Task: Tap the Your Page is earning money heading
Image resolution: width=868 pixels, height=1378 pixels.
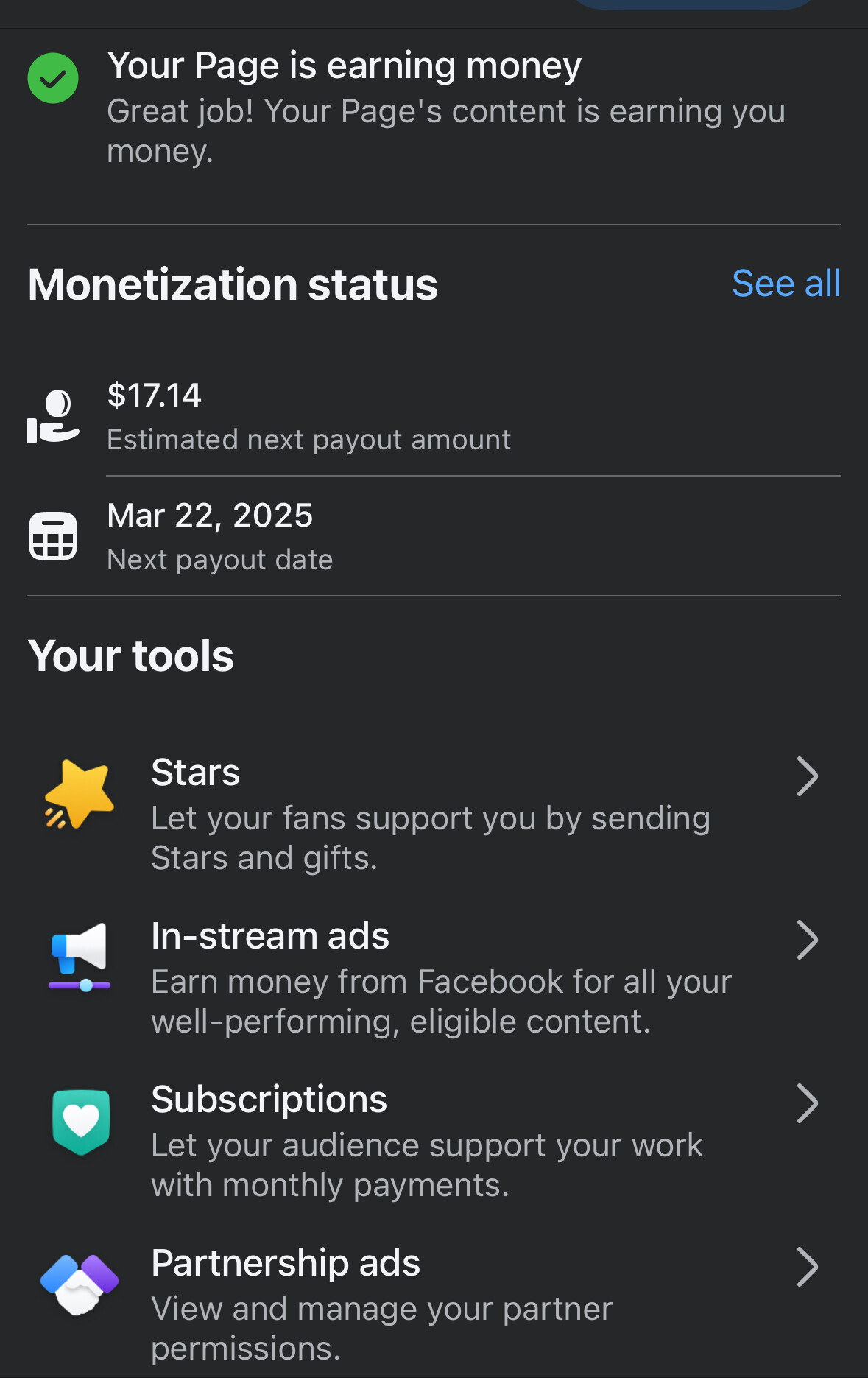Action: pyautogui.click(x=345, y=66)
